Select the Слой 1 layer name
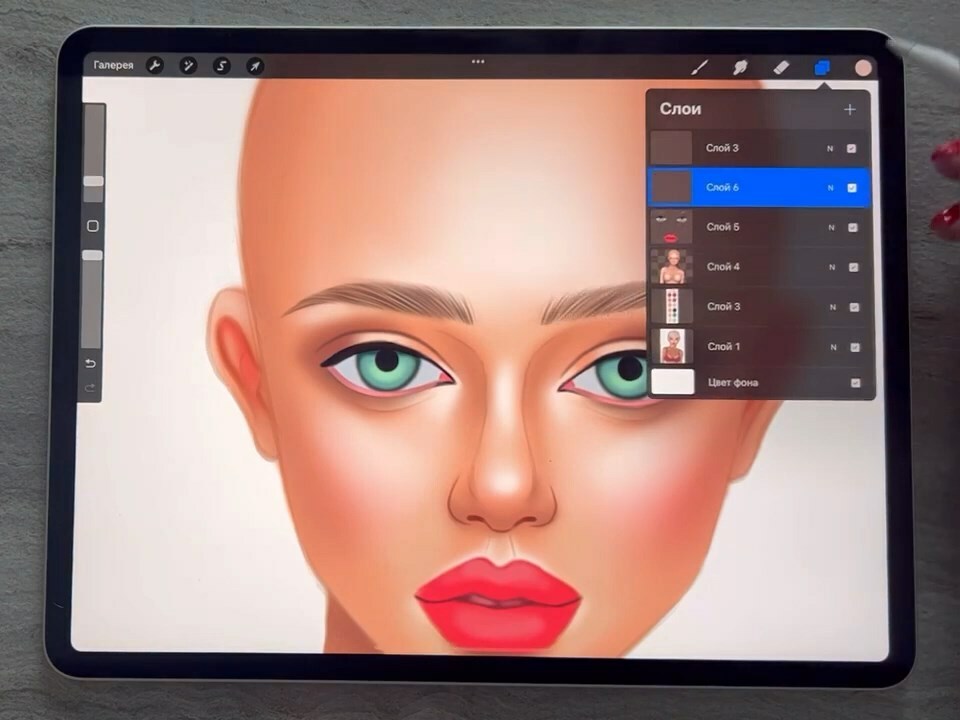The image size is (960, 720). point(724,347)
